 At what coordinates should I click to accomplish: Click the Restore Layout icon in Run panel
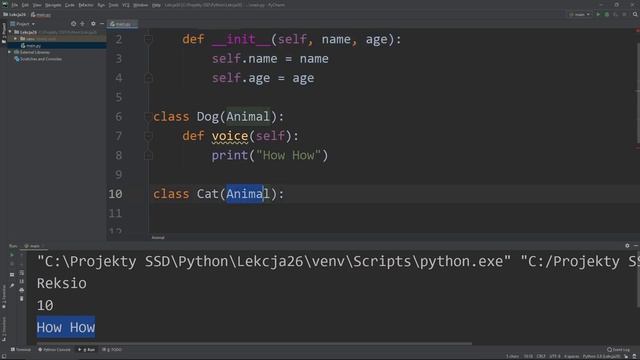click(x=12, y=274)
